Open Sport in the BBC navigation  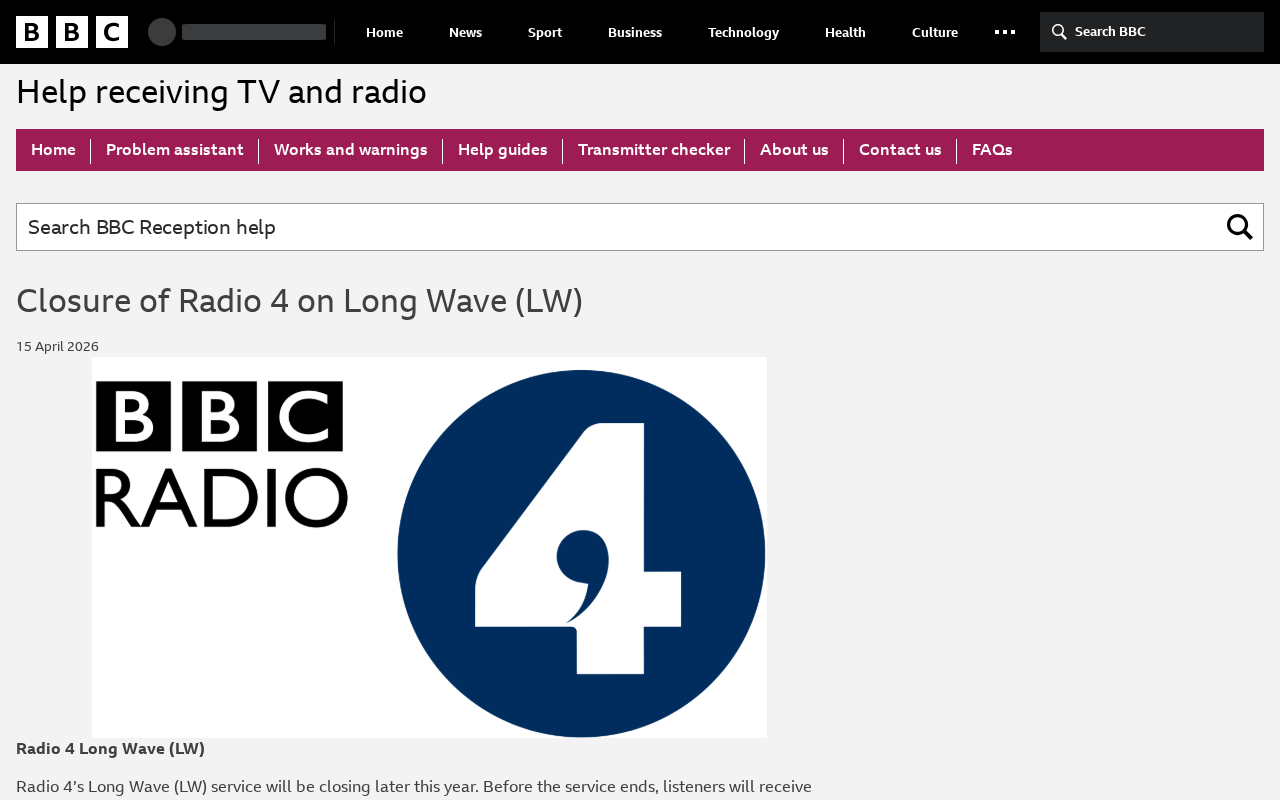545,32
